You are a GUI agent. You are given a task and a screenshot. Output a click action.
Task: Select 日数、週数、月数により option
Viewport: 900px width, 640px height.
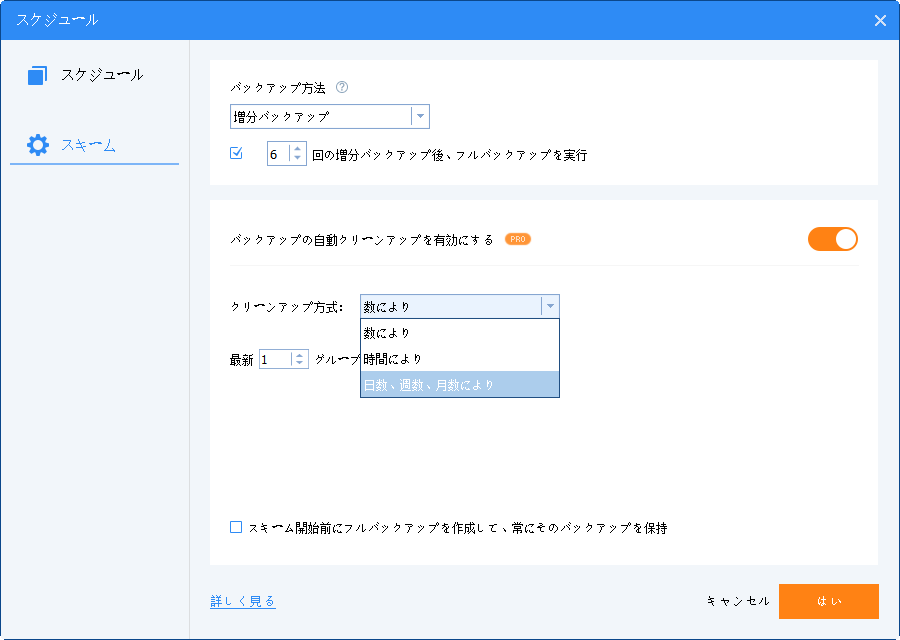tap(429, 384)
